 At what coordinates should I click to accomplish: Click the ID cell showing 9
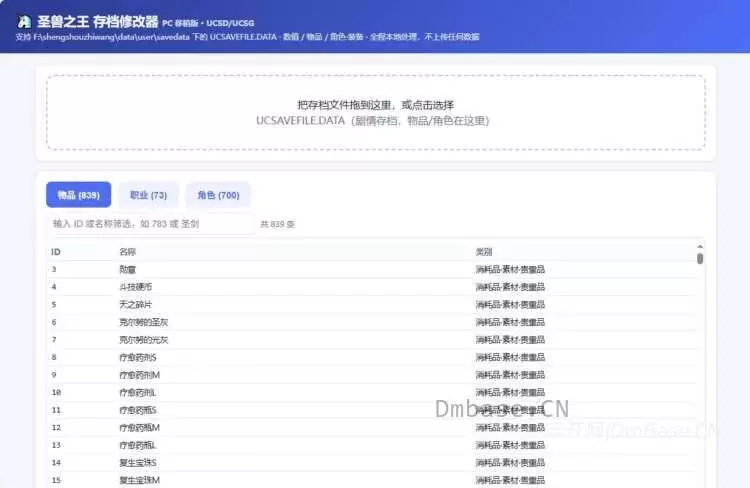click(x=54, y=375)
